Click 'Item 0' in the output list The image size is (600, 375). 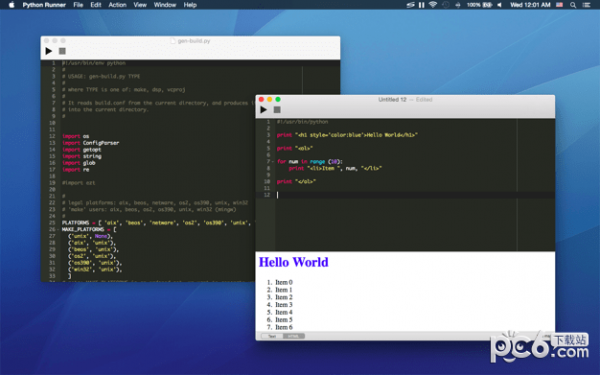[284, 282]
